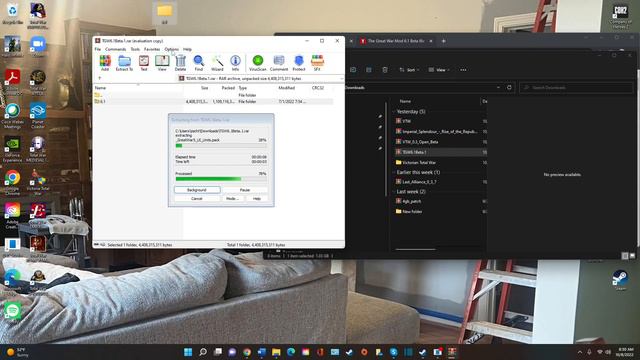The image size is (640, 360).
Task: Select the parent folder row '..'
Action: (213, 95)
